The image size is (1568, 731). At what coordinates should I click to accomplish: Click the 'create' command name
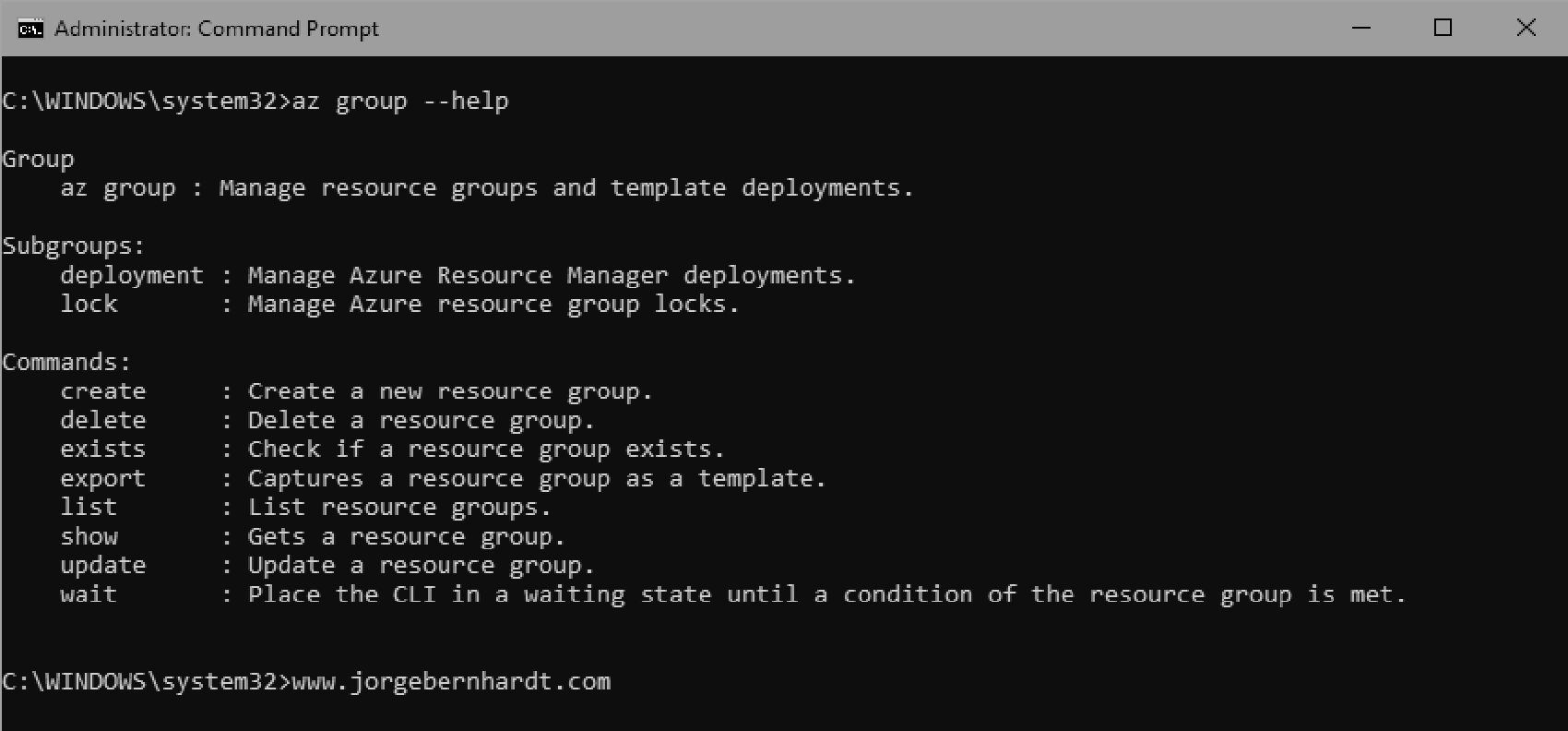103,391
